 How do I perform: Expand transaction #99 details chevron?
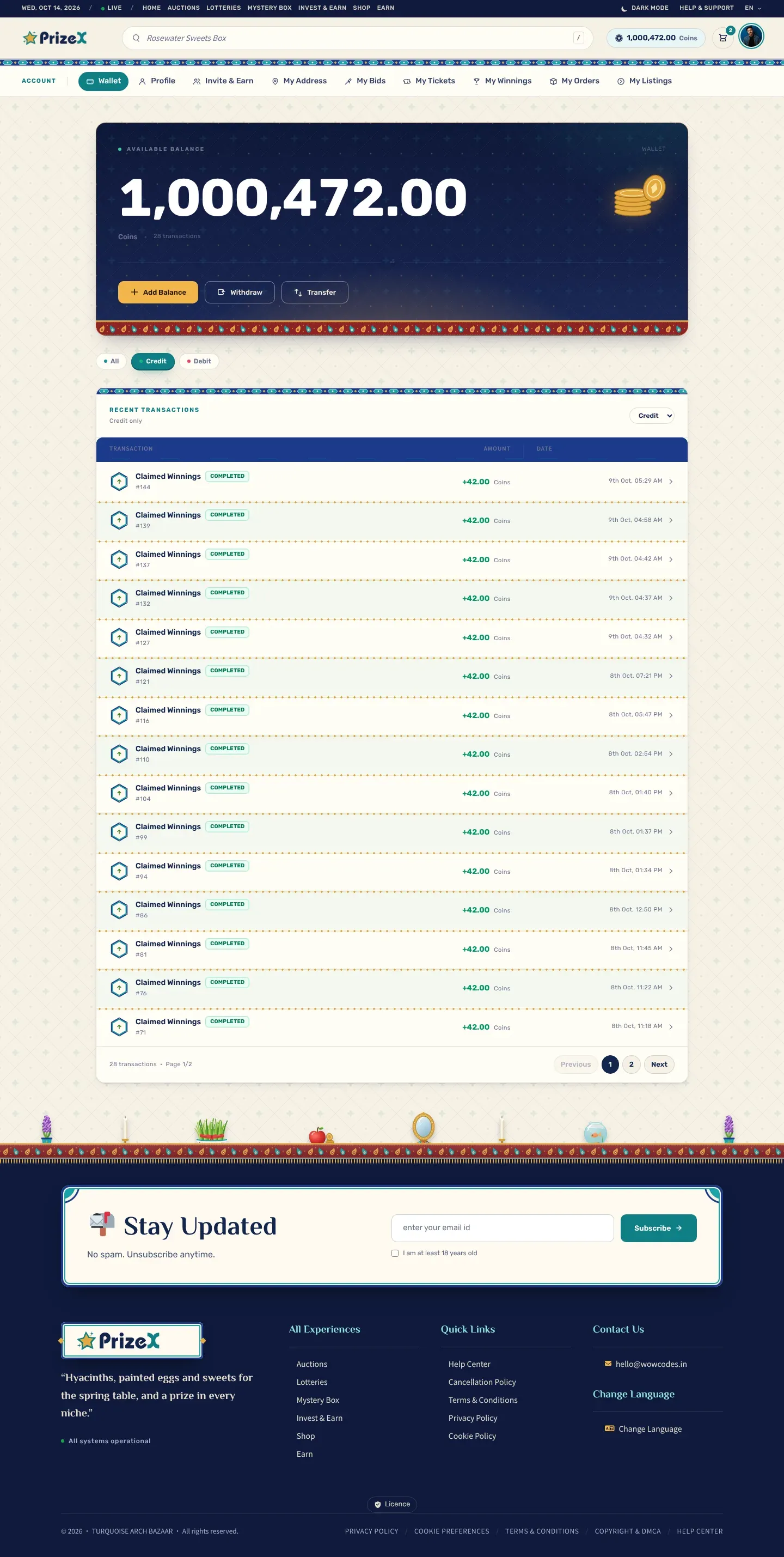(670, 832)
